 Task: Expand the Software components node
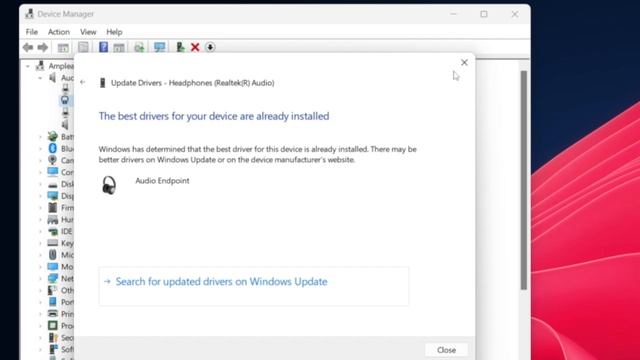pos(40,350)
